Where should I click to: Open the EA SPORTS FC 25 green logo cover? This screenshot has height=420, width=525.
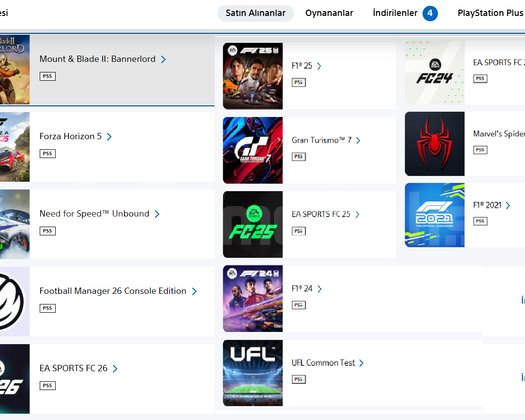point(253,224)
